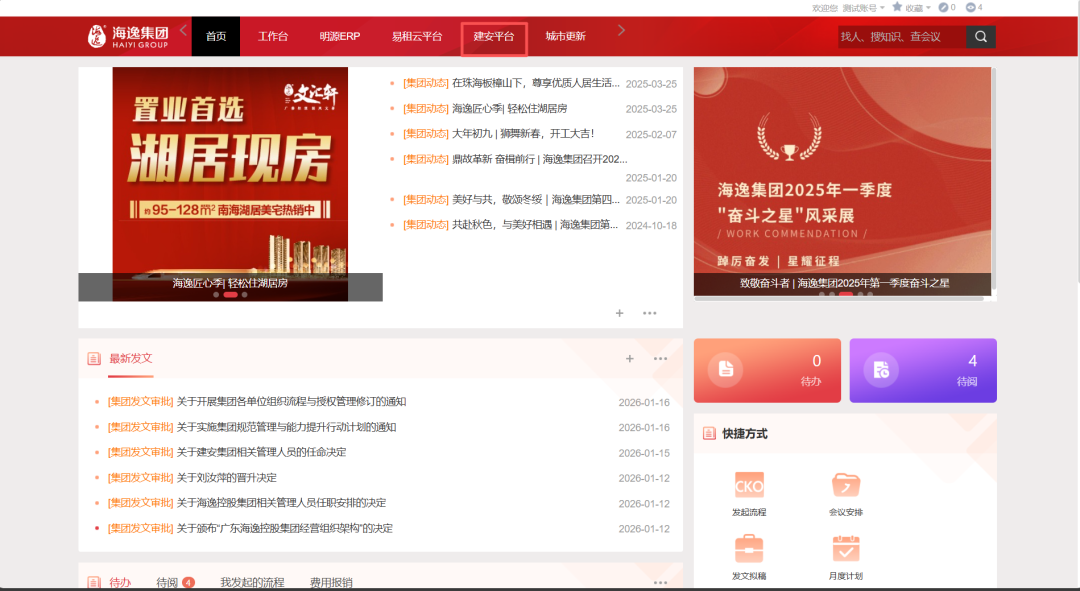Open the 发文拟稿 briefcase shortcut icon
Screen dimensions: 1080x591
[749, 549]
